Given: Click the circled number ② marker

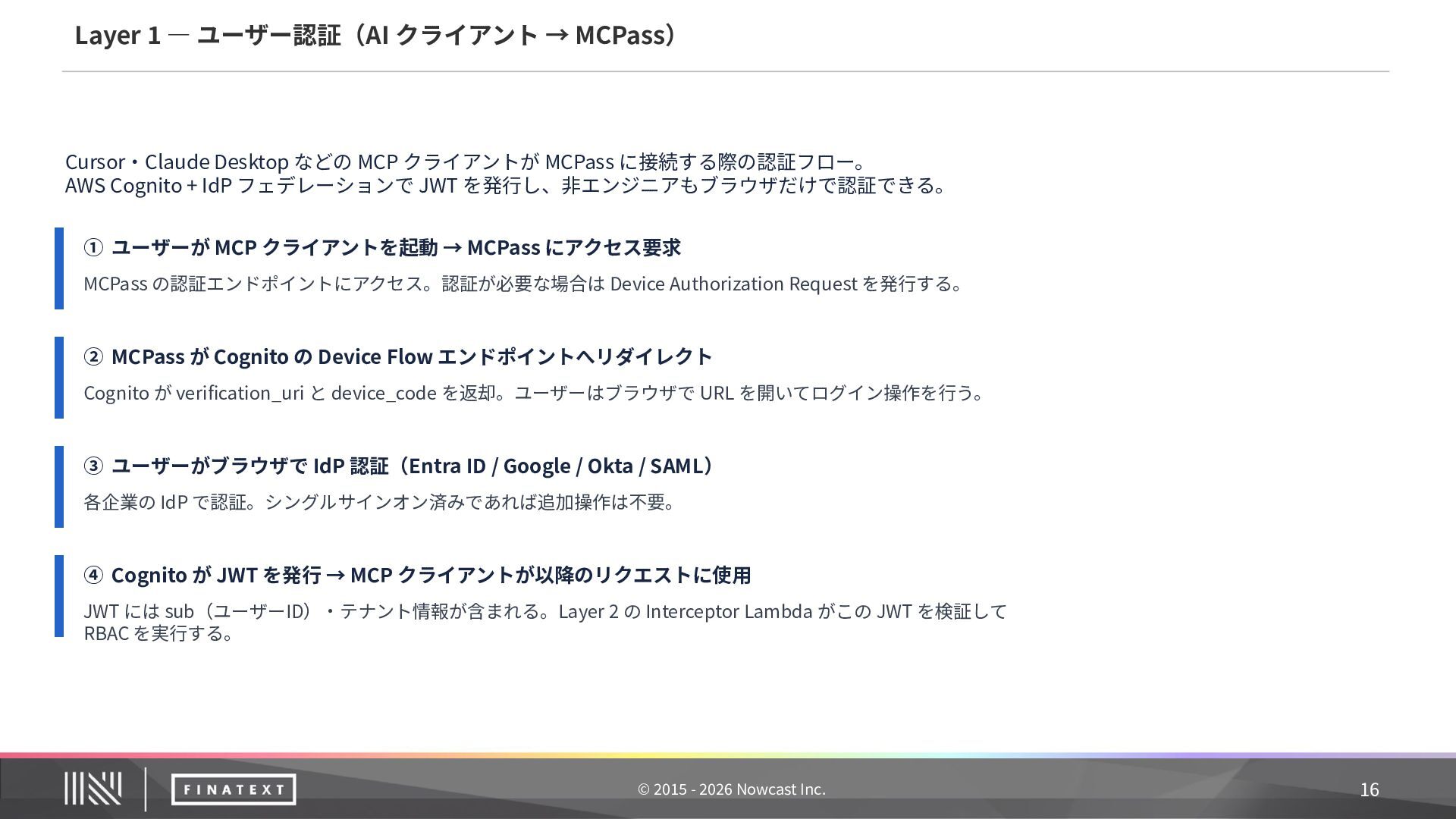Looking at the screenshot, I should (x=93, y=356).
